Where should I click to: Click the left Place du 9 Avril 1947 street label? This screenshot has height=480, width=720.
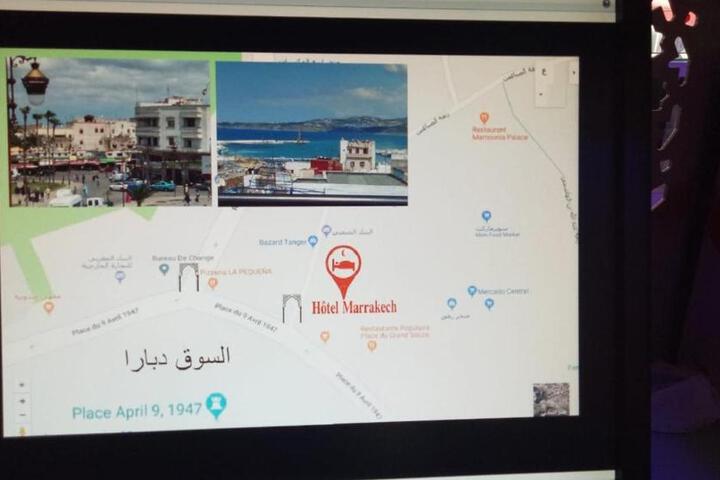point(105,321)
